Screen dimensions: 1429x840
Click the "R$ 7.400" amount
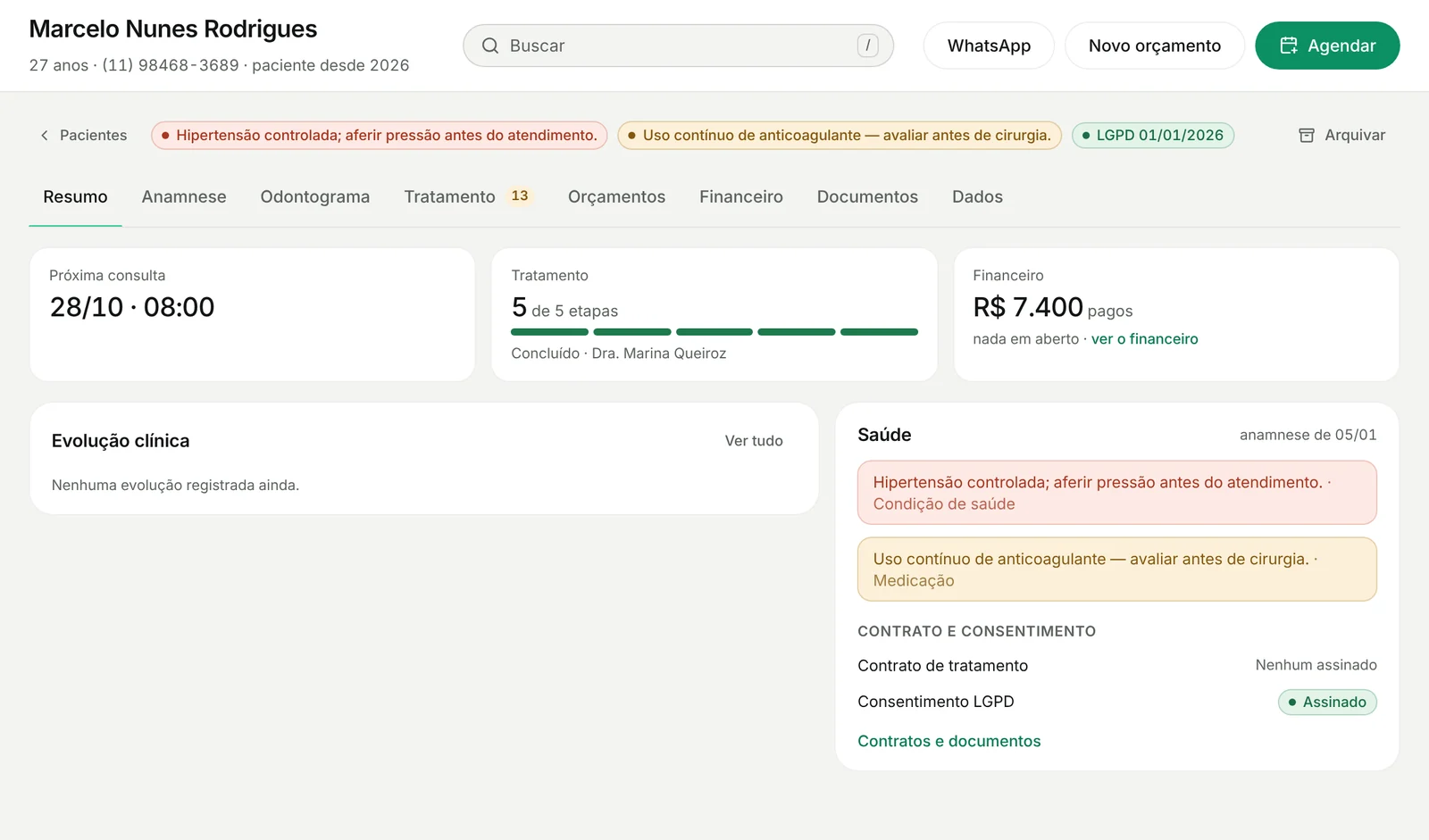tap(1028, 307)
